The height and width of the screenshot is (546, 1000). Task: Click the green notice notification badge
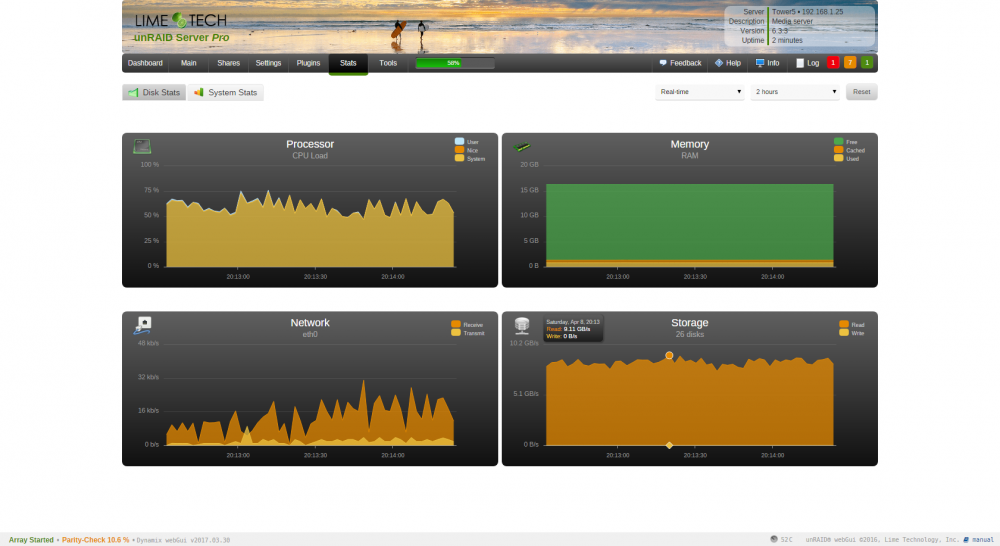point(866,63)
